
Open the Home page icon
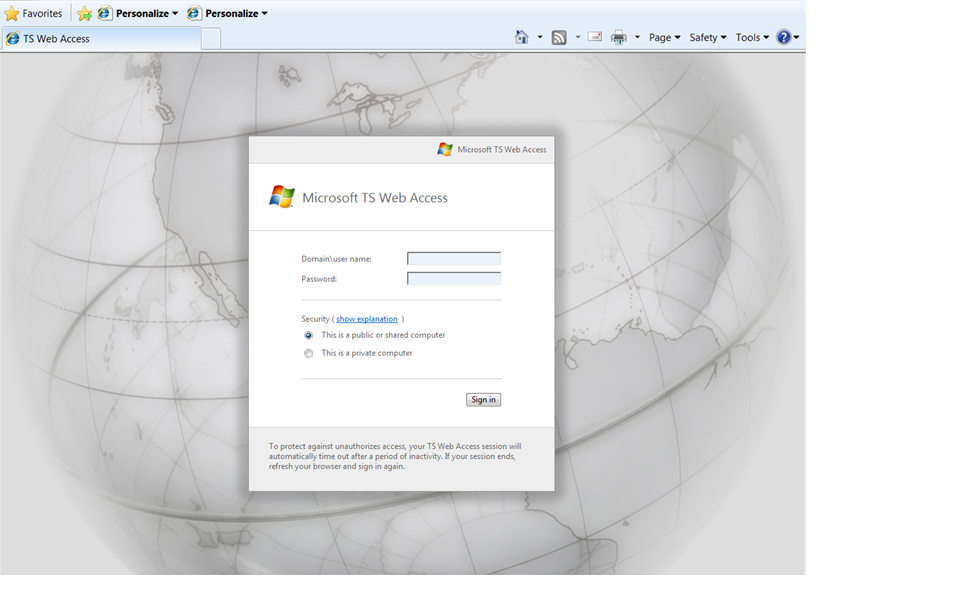click(521, 37)
